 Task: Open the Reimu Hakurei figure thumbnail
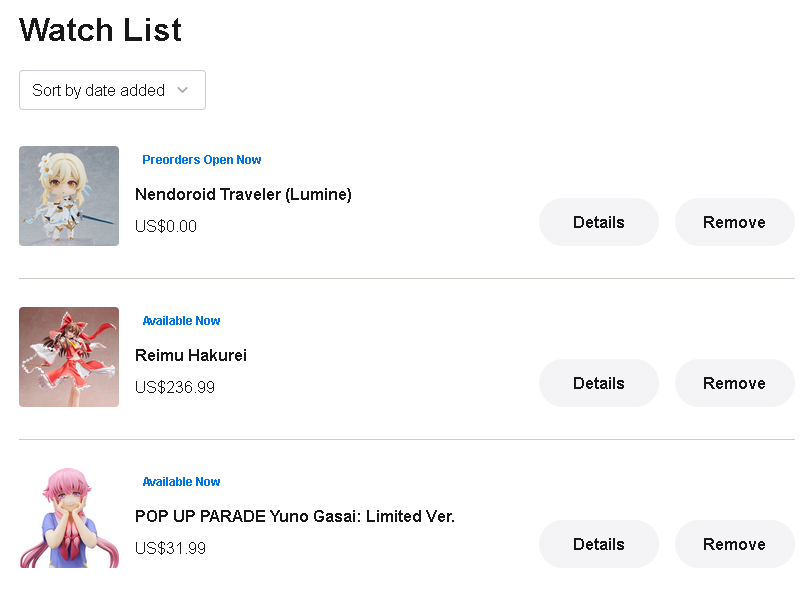pyautogui.click(x=69, y=357)
